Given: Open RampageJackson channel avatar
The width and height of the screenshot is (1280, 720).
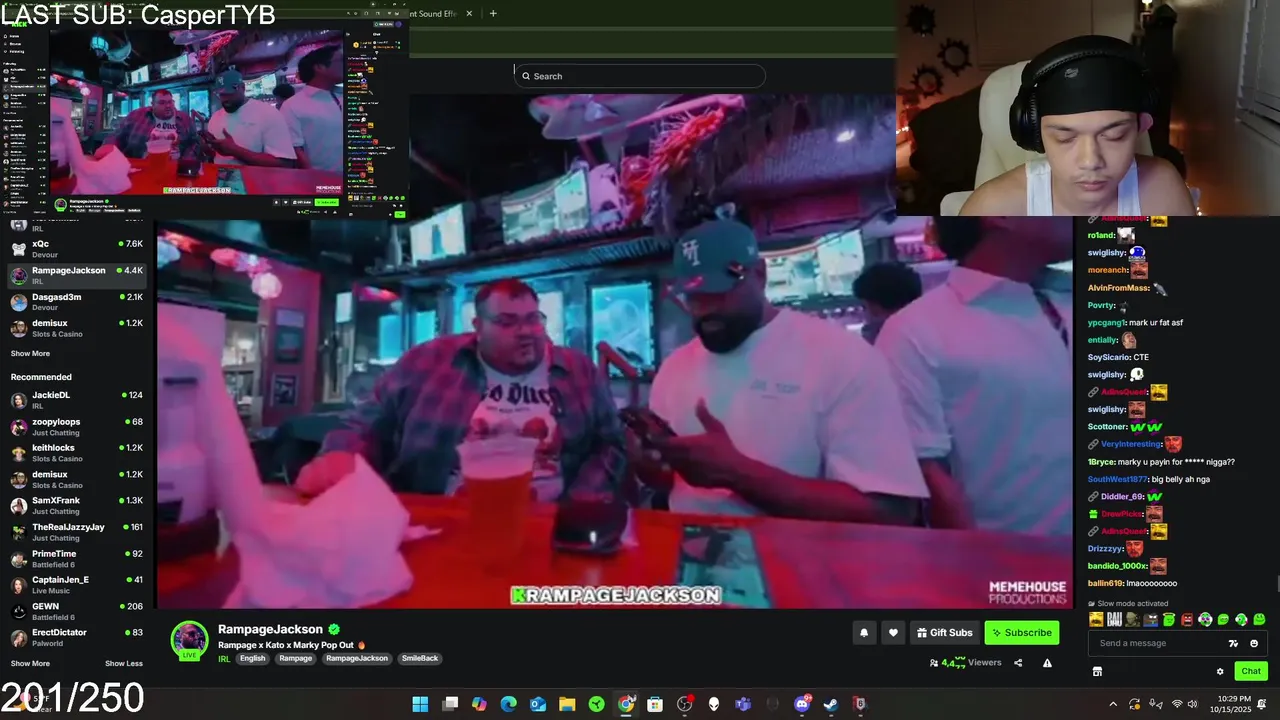Looking at the screenshot, I should (x=189, y=640).
